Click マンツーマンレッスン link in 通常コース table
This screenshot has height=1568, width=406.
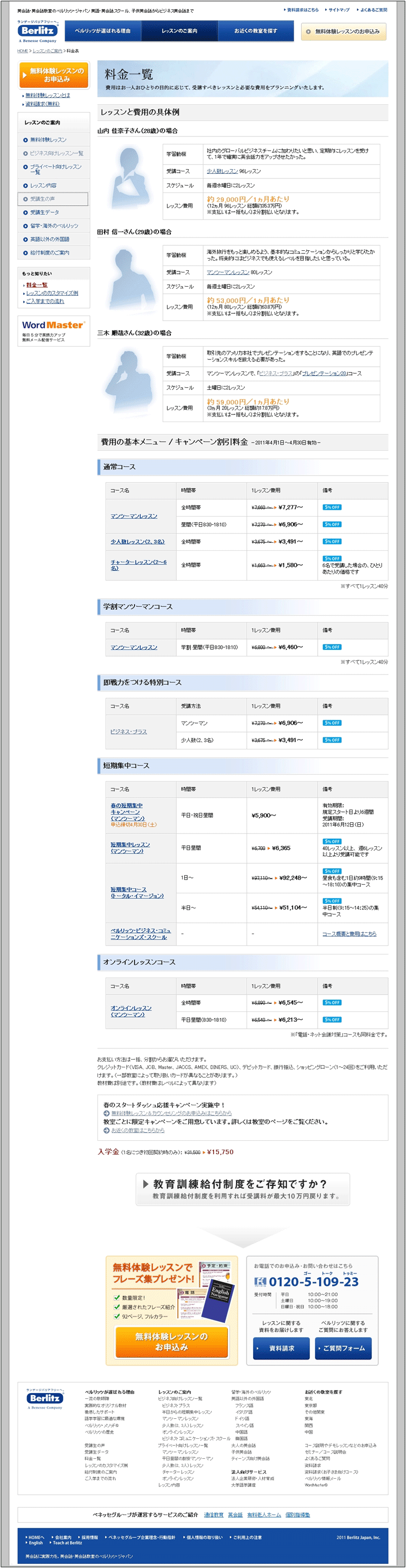[x=134, y=516]
